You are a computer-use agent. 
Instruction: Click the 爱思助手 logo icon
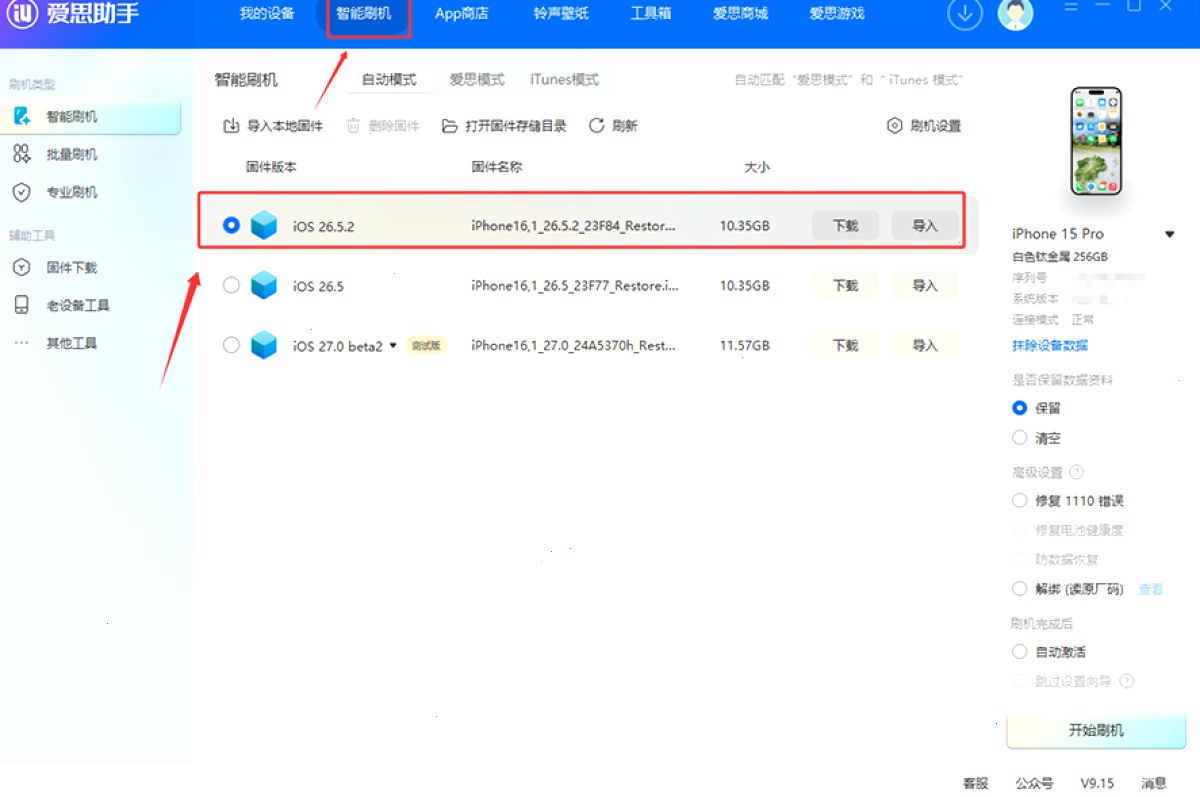click(x=20, y=15)
